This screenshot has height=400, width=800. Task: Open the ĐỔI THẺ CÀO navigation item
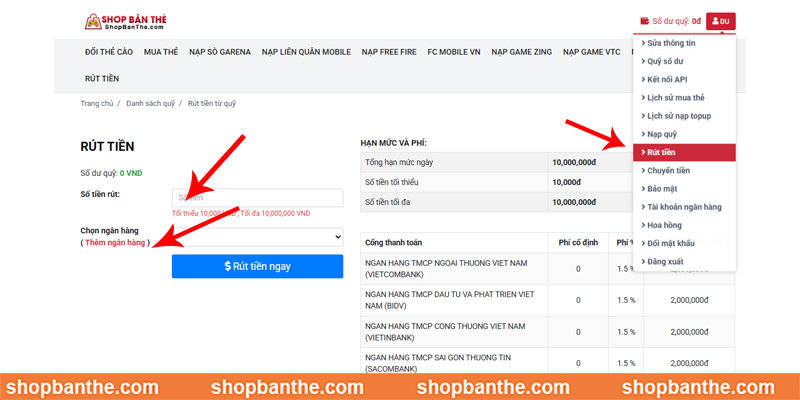point(109,52)
